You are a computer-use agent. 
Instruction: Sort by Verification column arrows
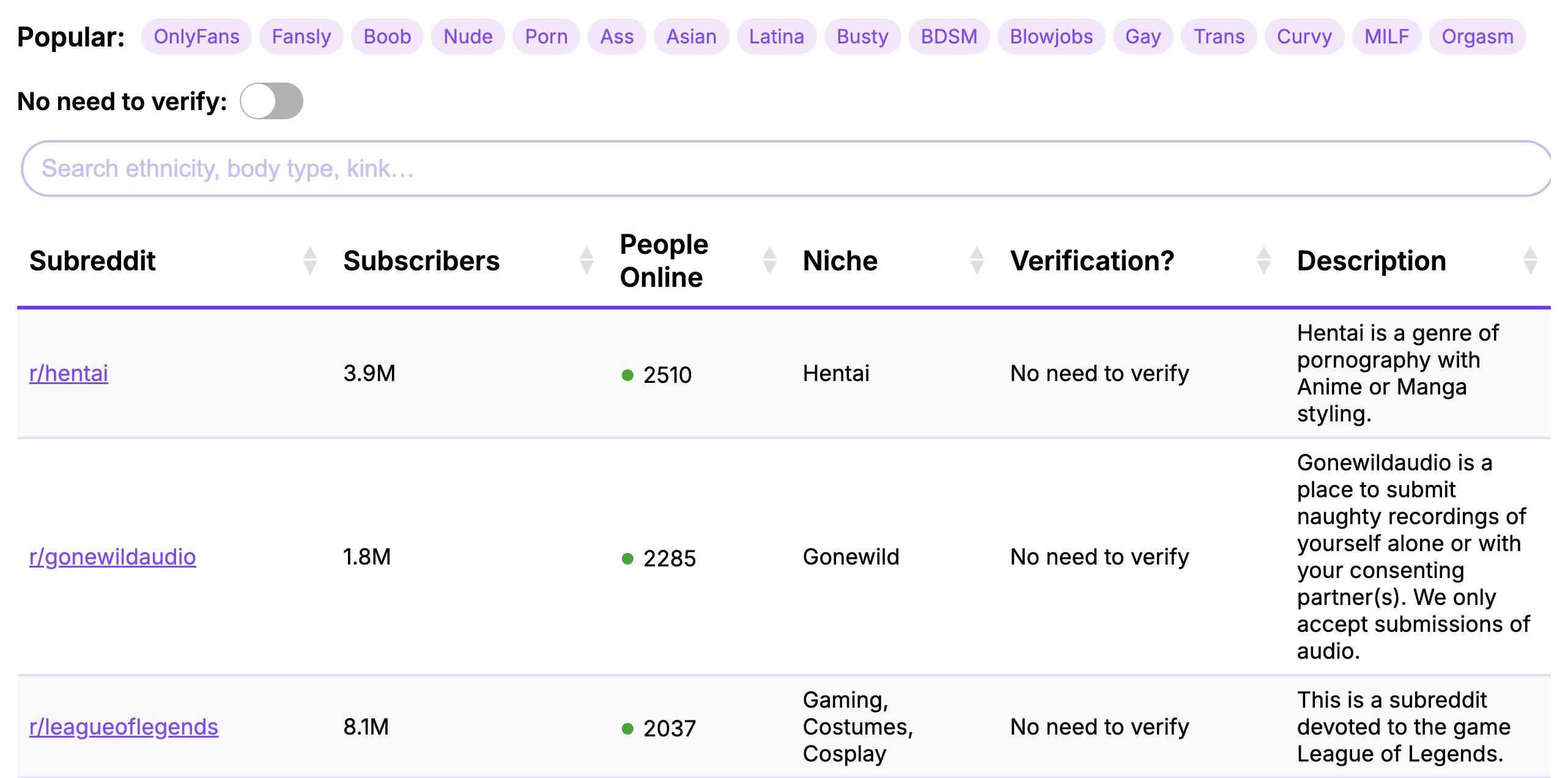click(x=1263, y=261)
